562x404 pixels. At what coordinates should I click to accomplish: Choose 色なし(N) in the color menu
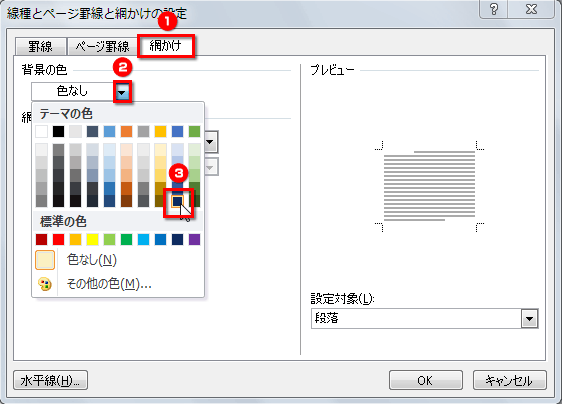point(92,260)
